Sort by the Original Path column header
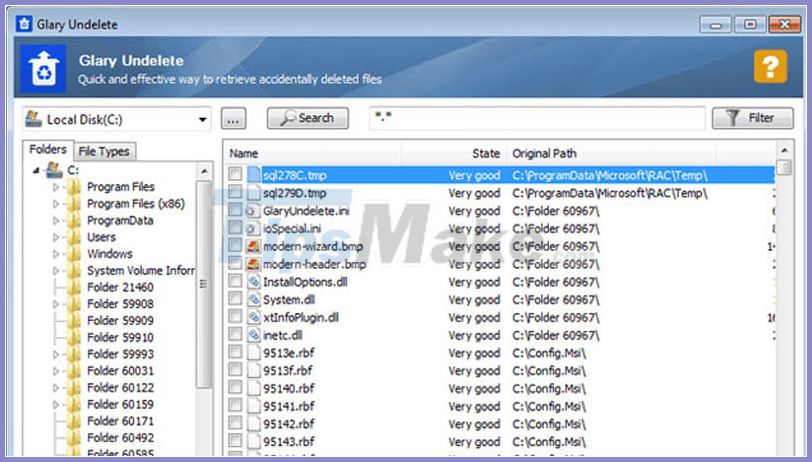 [612, 153]
